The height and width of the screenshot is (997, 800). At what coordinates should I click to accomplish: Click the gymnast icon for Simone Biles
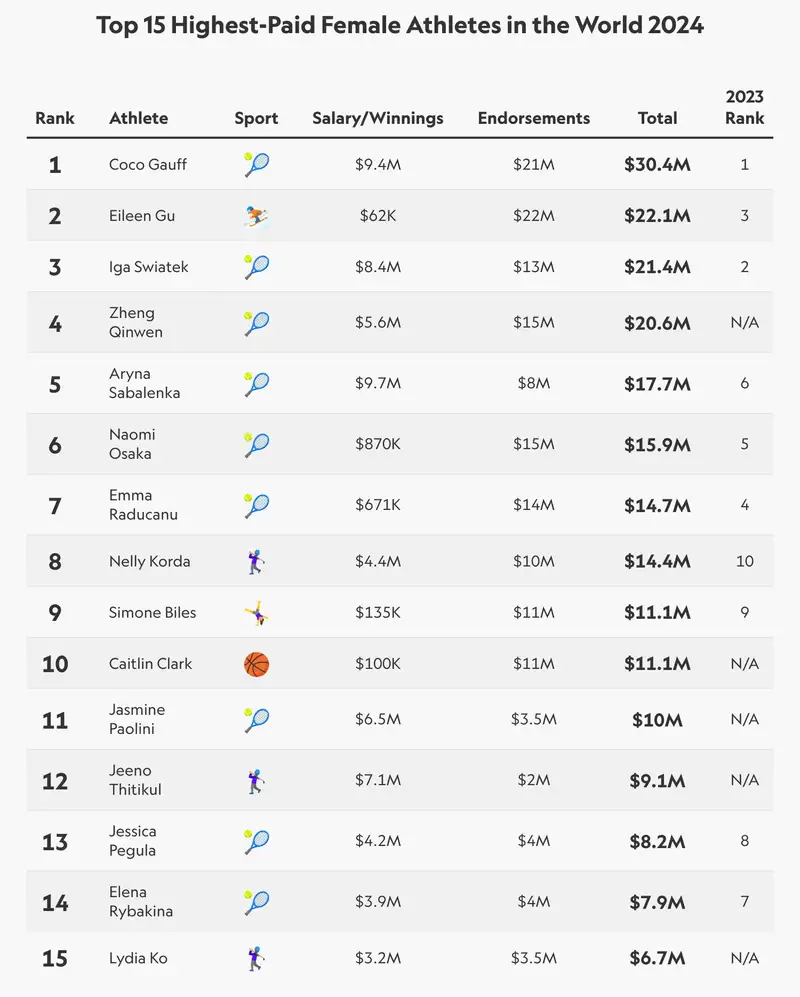257,613
